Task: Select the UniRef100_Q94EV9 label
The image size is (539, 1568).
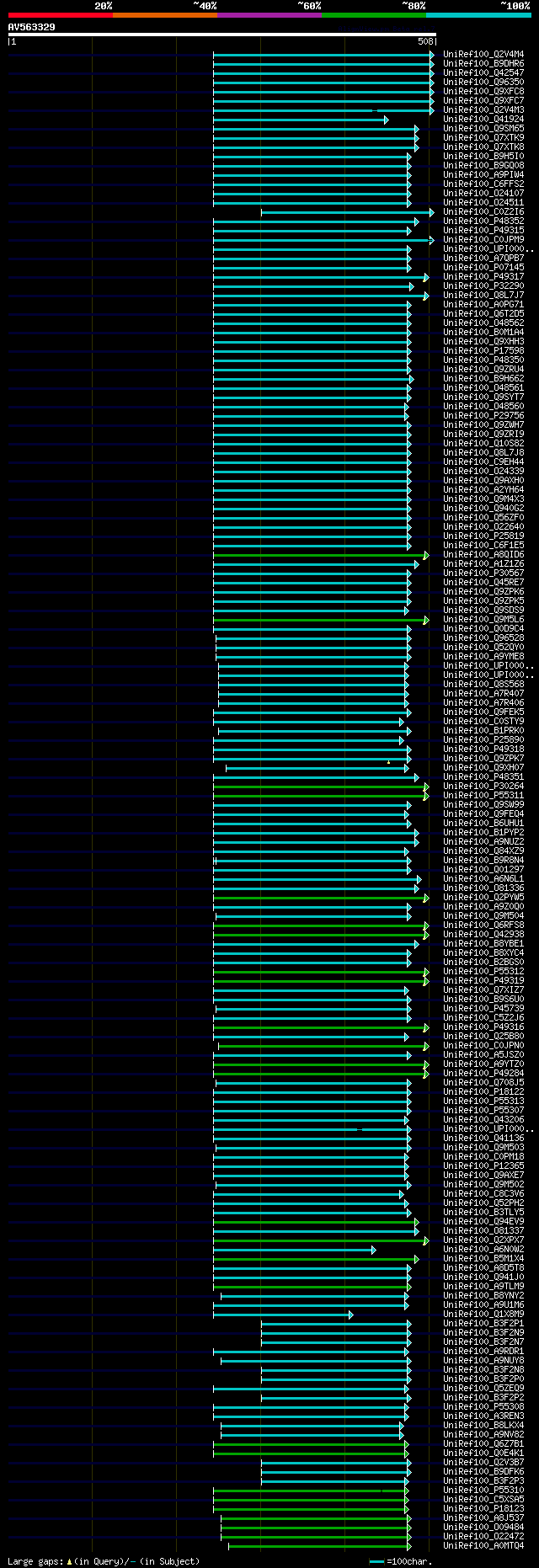Action: click(483, 1222)
